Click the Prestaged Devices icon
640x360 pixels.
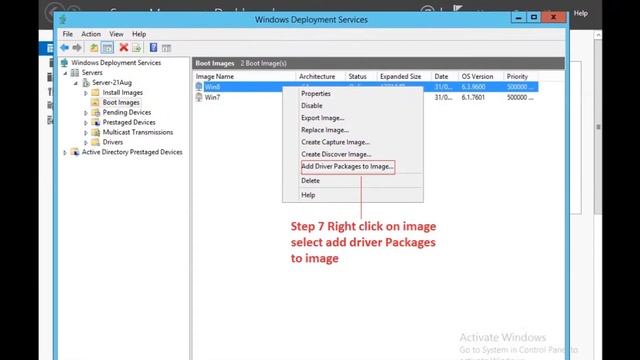(96, 122)
